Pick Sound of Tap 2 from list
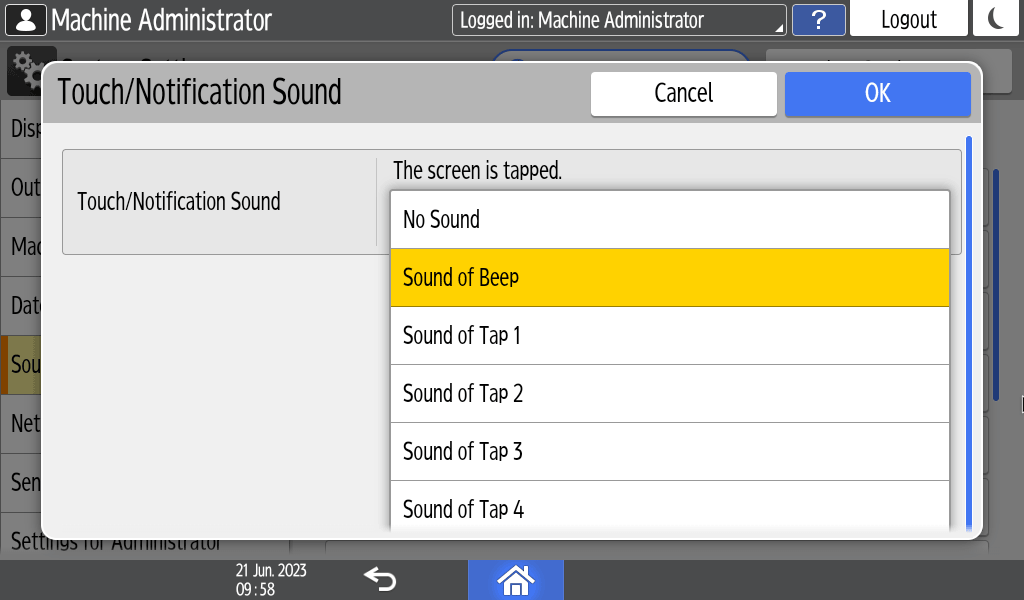Screen dimensions: 1024x600 pyautogui.click(x=669, y=394)
